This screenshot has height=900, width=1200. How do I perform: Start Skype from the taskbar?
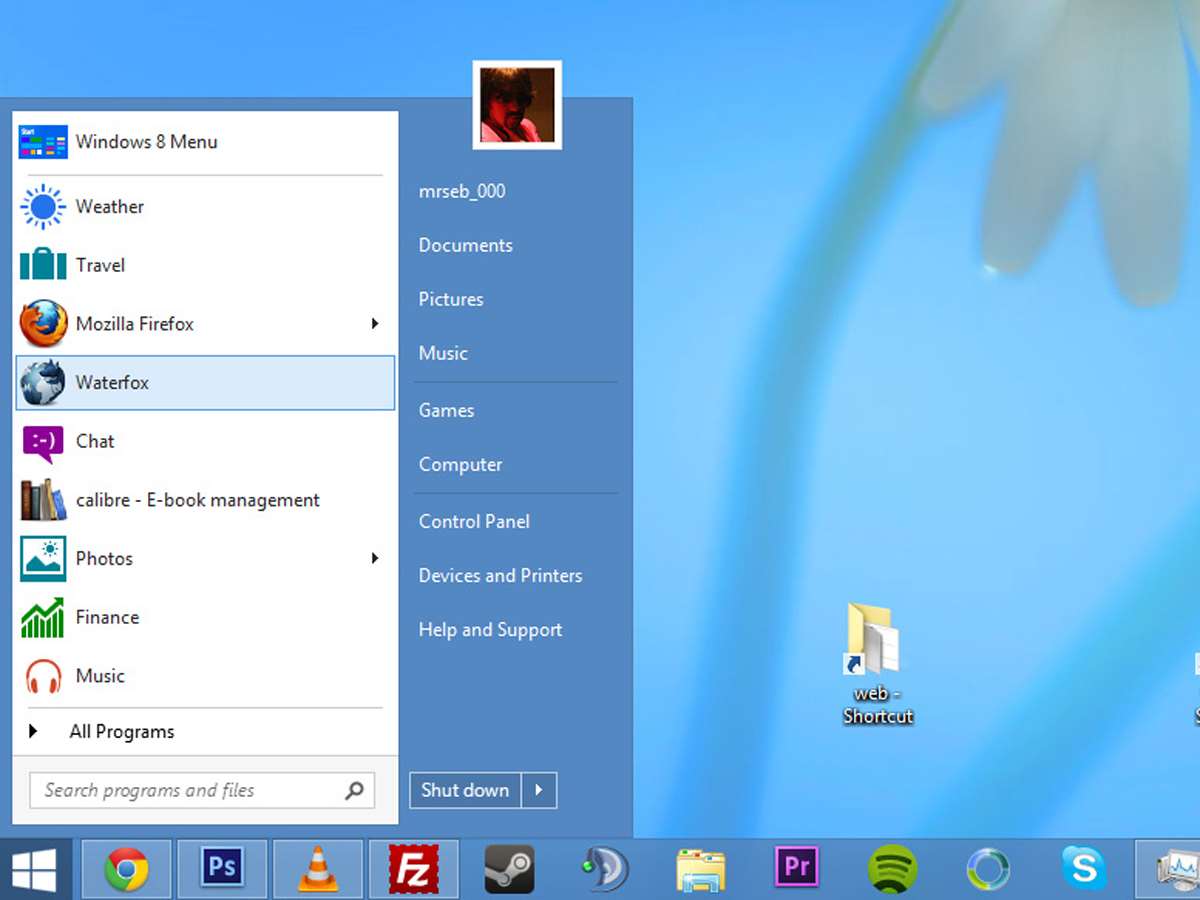pos(1084,868)
